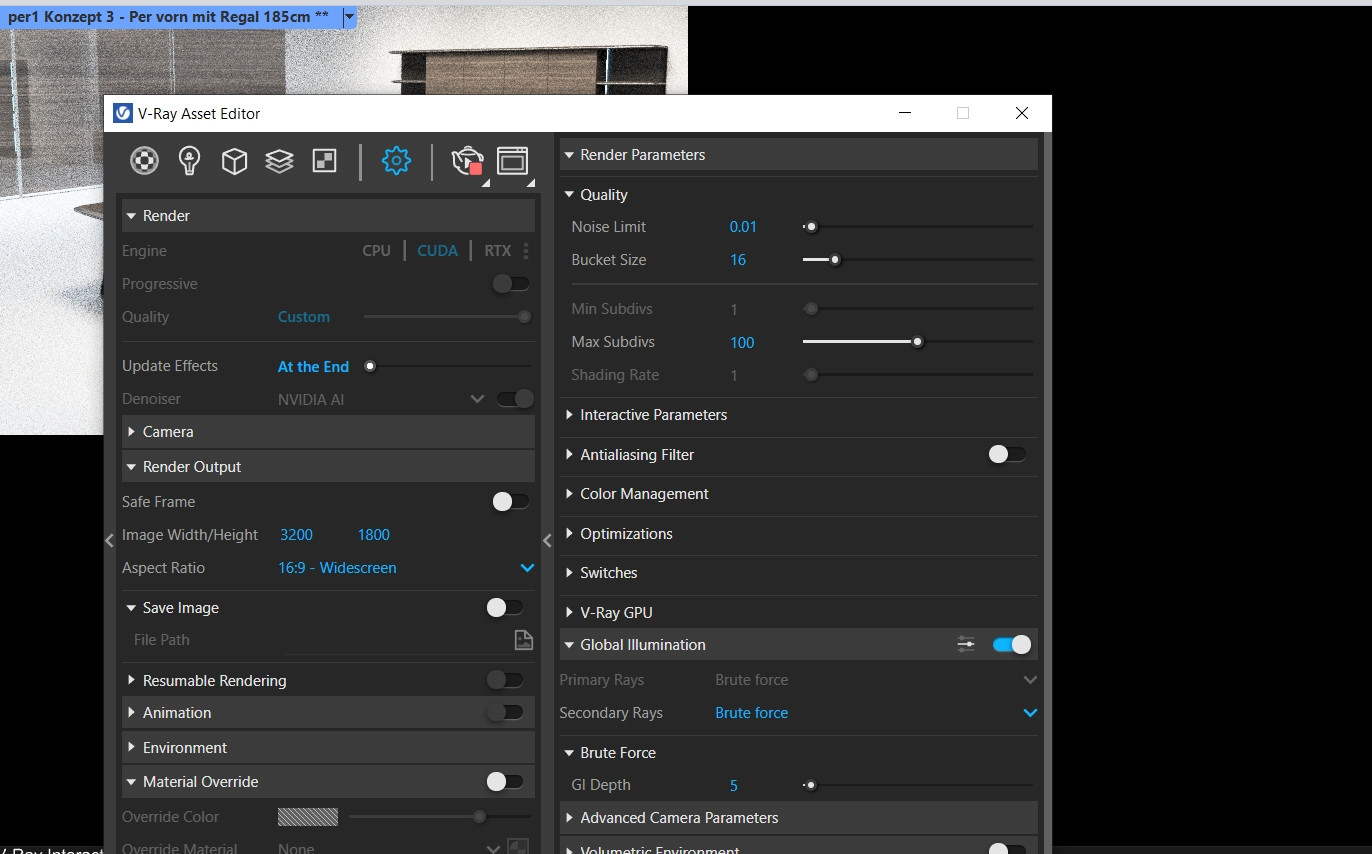Open the Materials category icon
Screen dimensions: 1372x854
(x=145, y=160)
